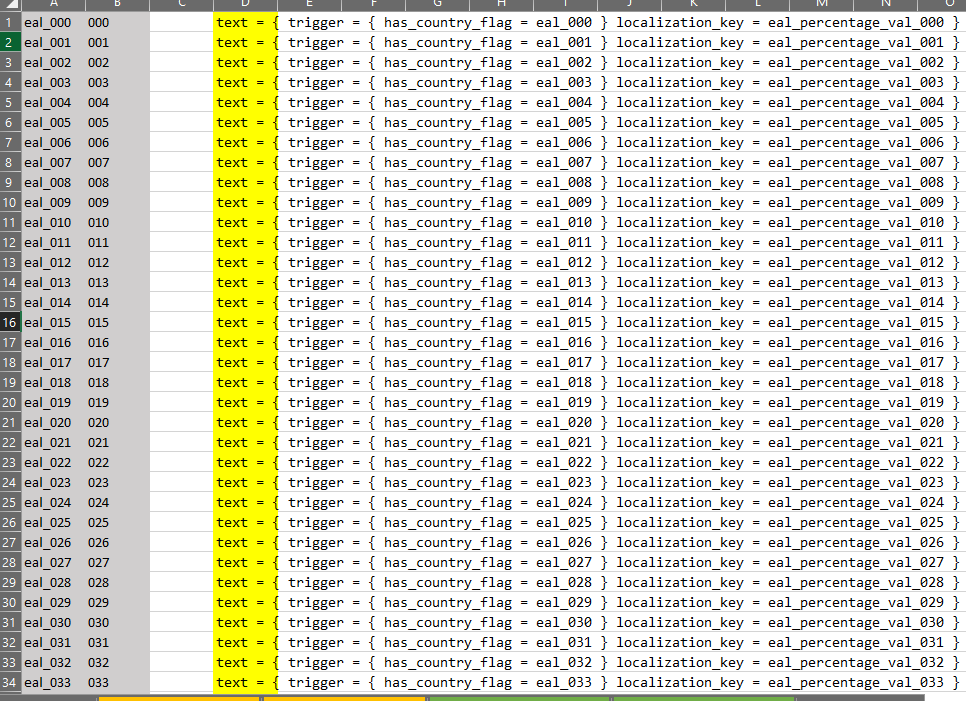The image size is (966, 701).
Task: Click cell containing eal_027 in column A
Action: pos(53,562)
